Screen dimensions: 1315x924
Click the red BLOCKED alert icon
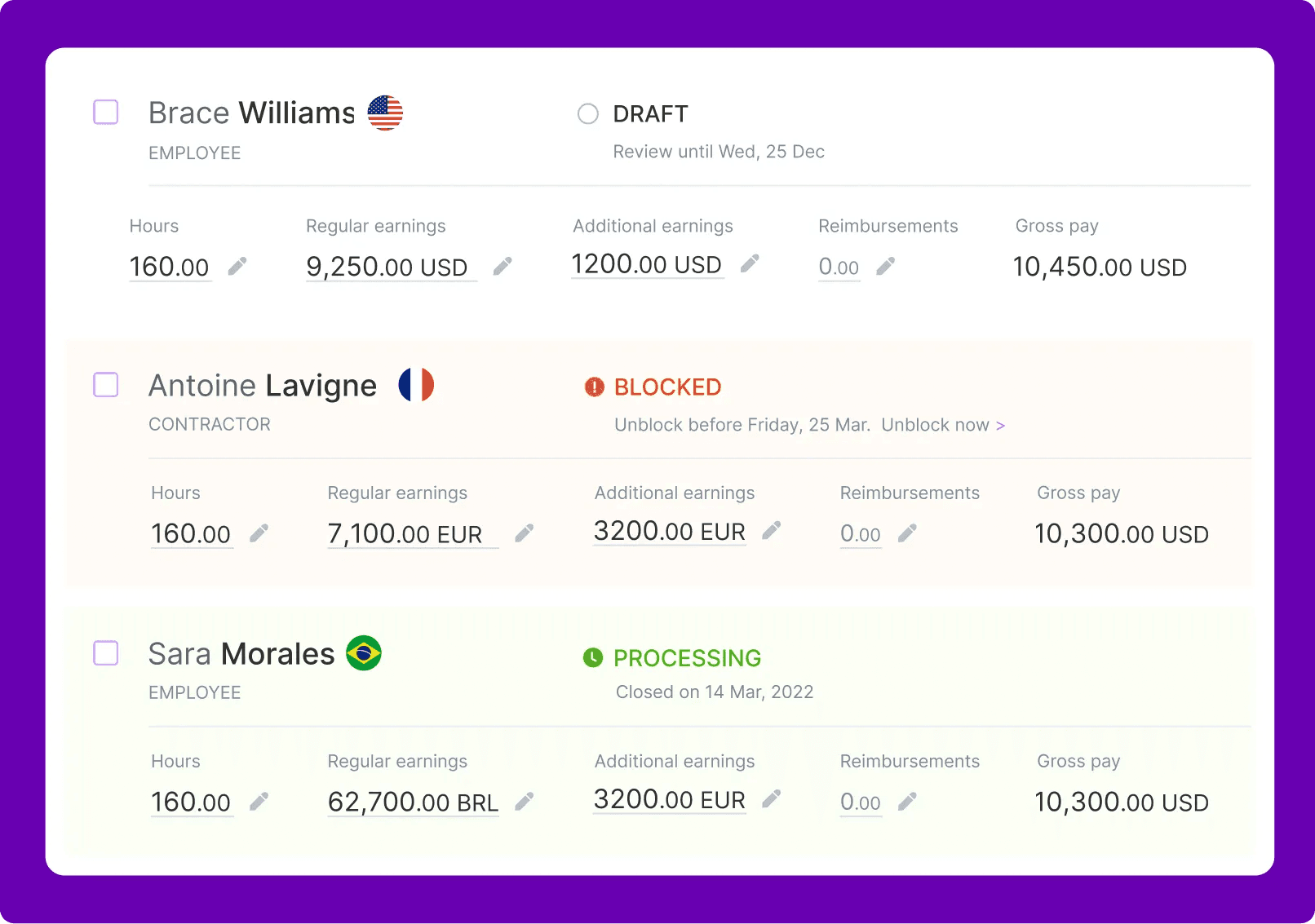coord(593,387)
